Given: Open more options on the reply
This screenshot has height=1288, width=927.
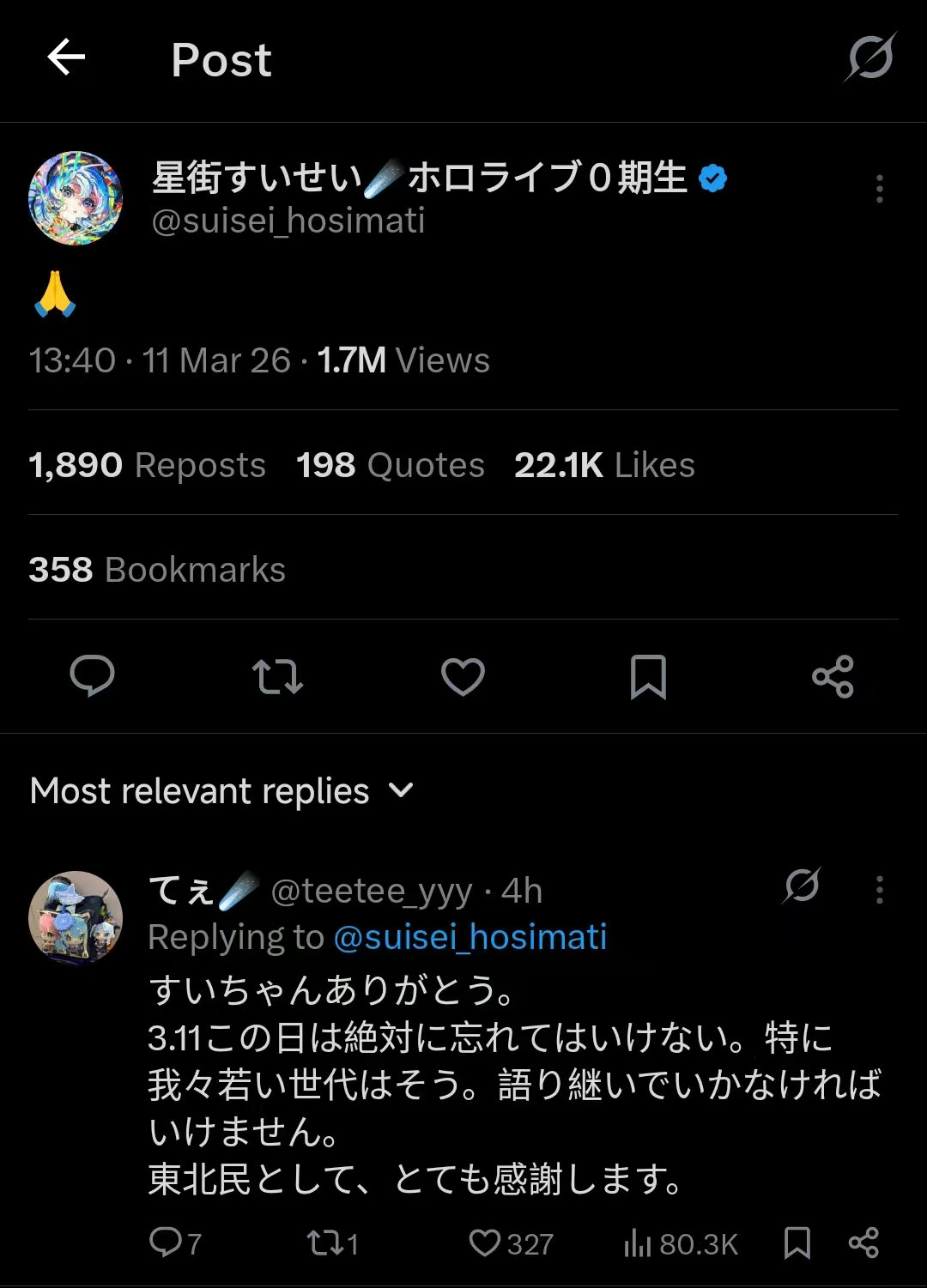Looking at the screenshot, I should tap(879, 890).
